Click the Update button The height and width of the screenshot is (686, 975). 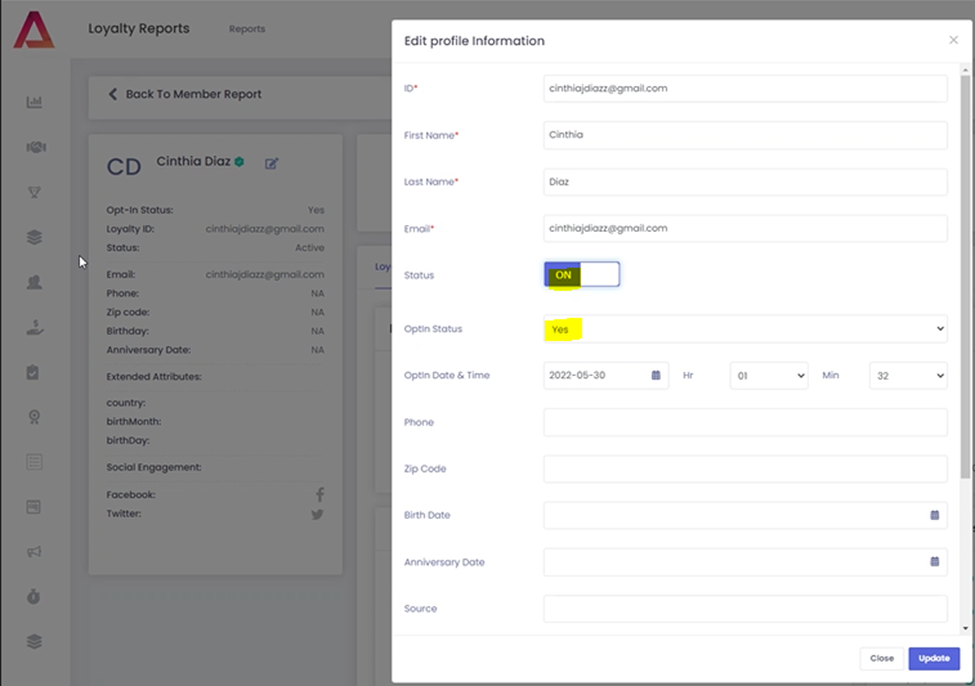[934, 659]
